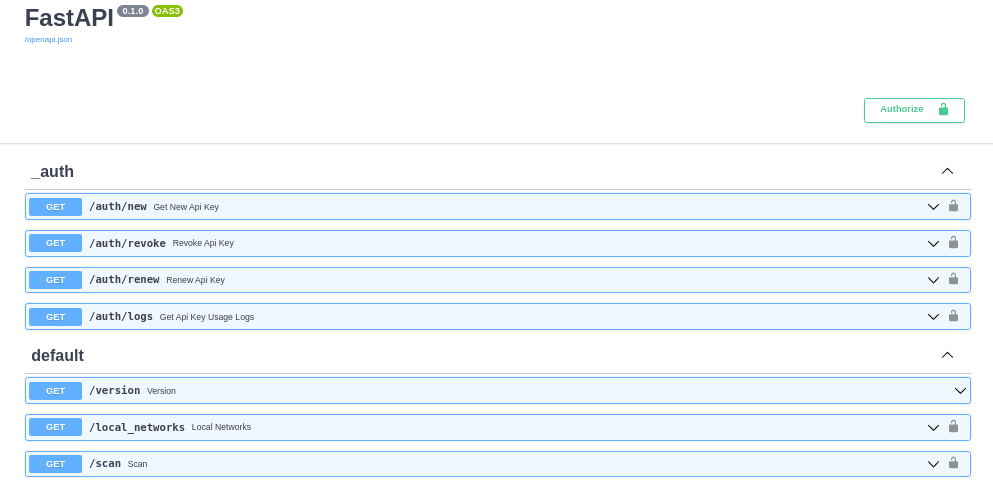Click the lock icon on /local_networks

pos(953,427)
